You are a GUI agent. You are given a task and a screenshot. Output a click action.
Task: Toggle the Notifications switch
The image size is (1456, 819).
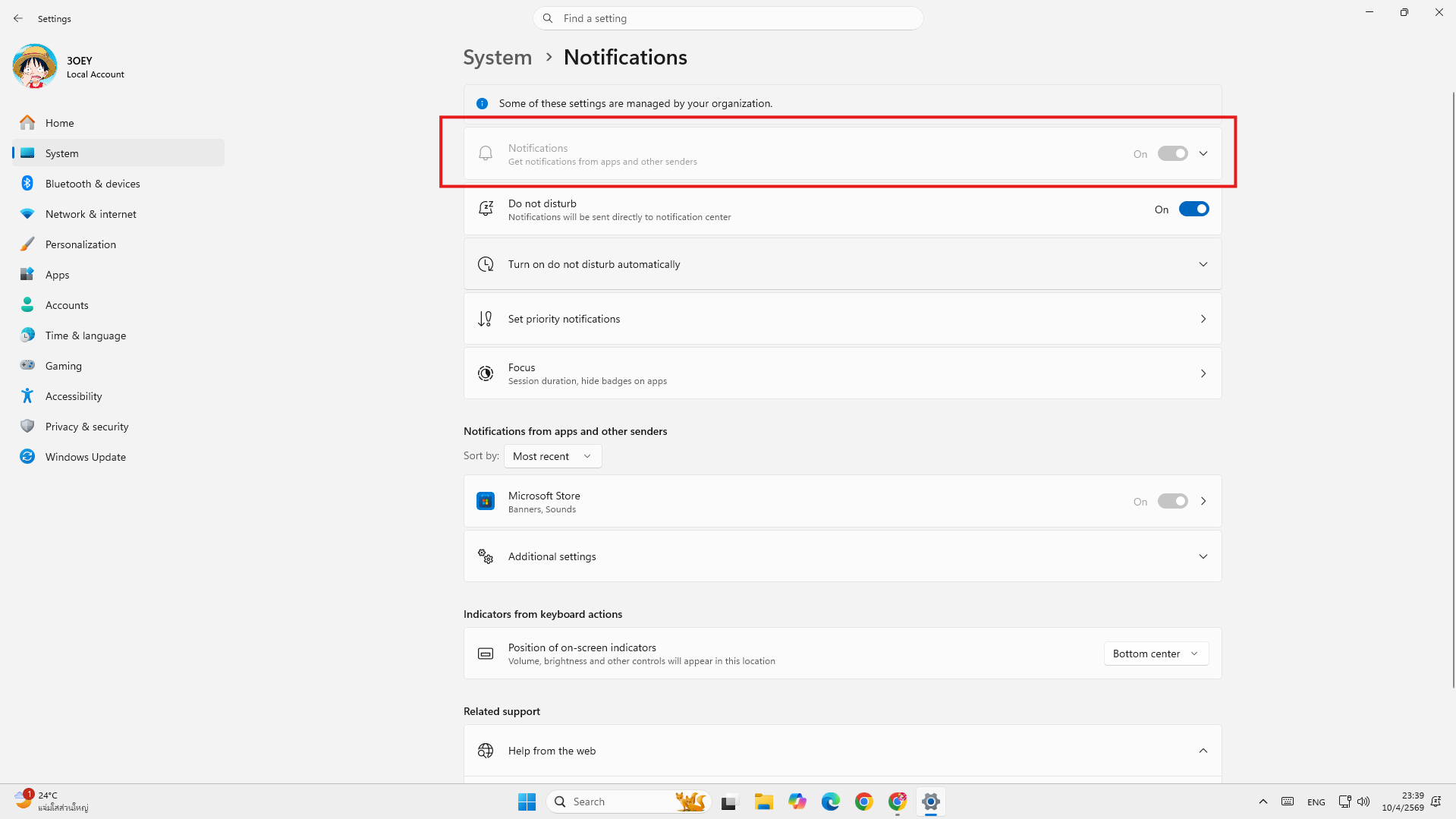click(1172, 154)
